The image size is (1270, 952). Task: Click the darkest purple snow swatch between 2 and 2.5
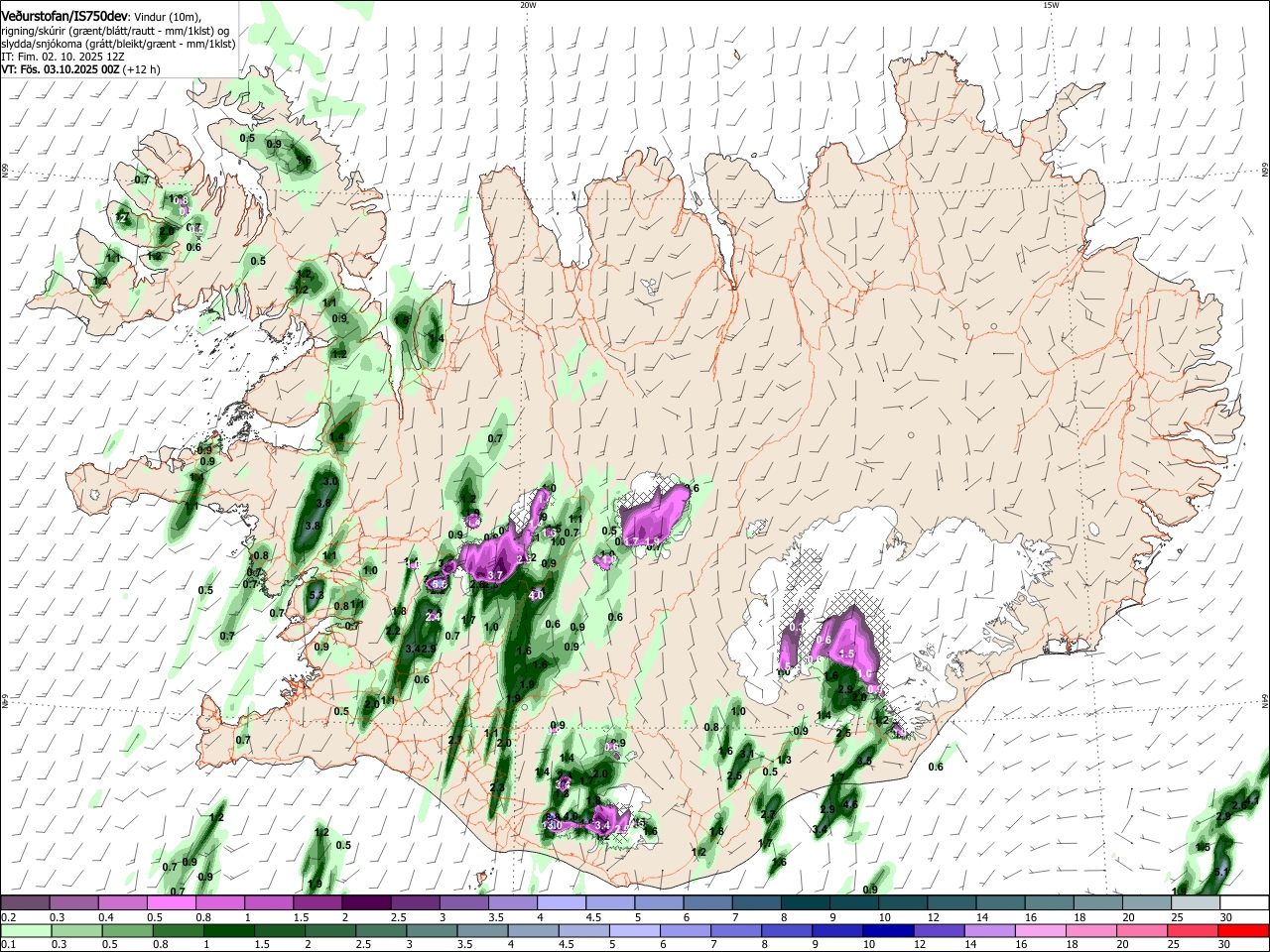pyautogui.click(x=366, y=902)
